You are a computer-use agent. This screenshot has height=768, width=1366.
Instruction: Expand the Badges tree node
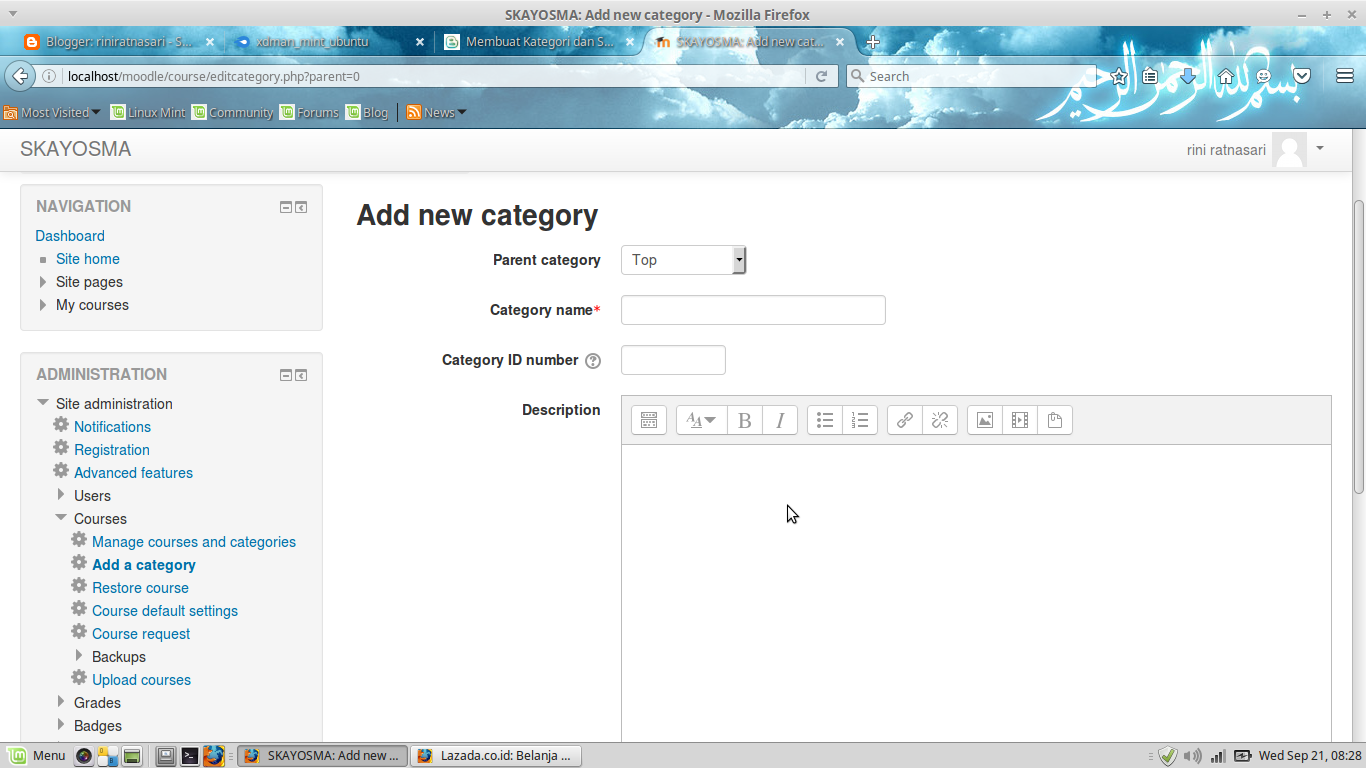pyautogui.click(x=61, y=725)
